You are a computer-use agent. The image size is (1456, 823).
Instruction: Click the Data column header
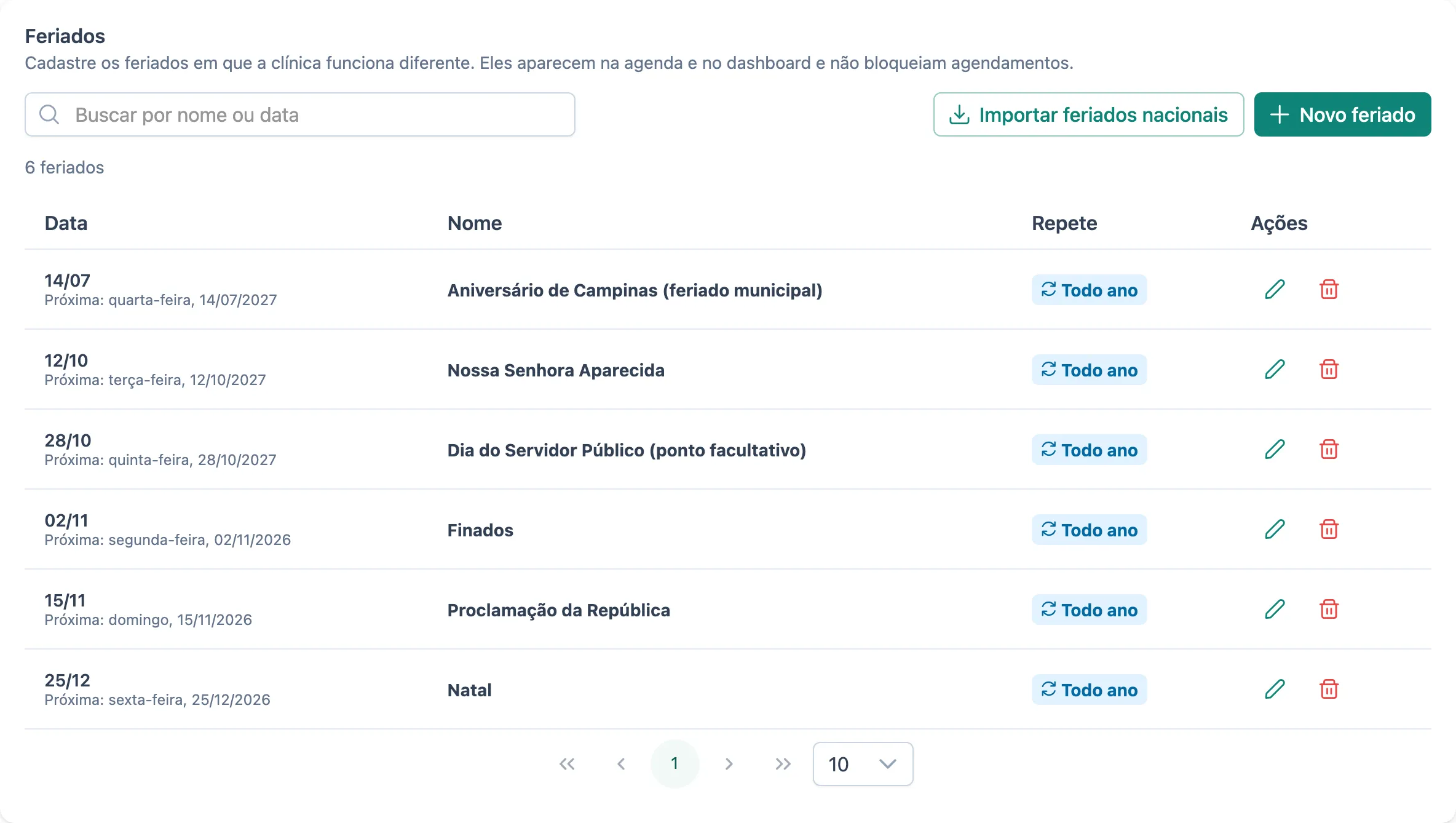coord(66,223)
